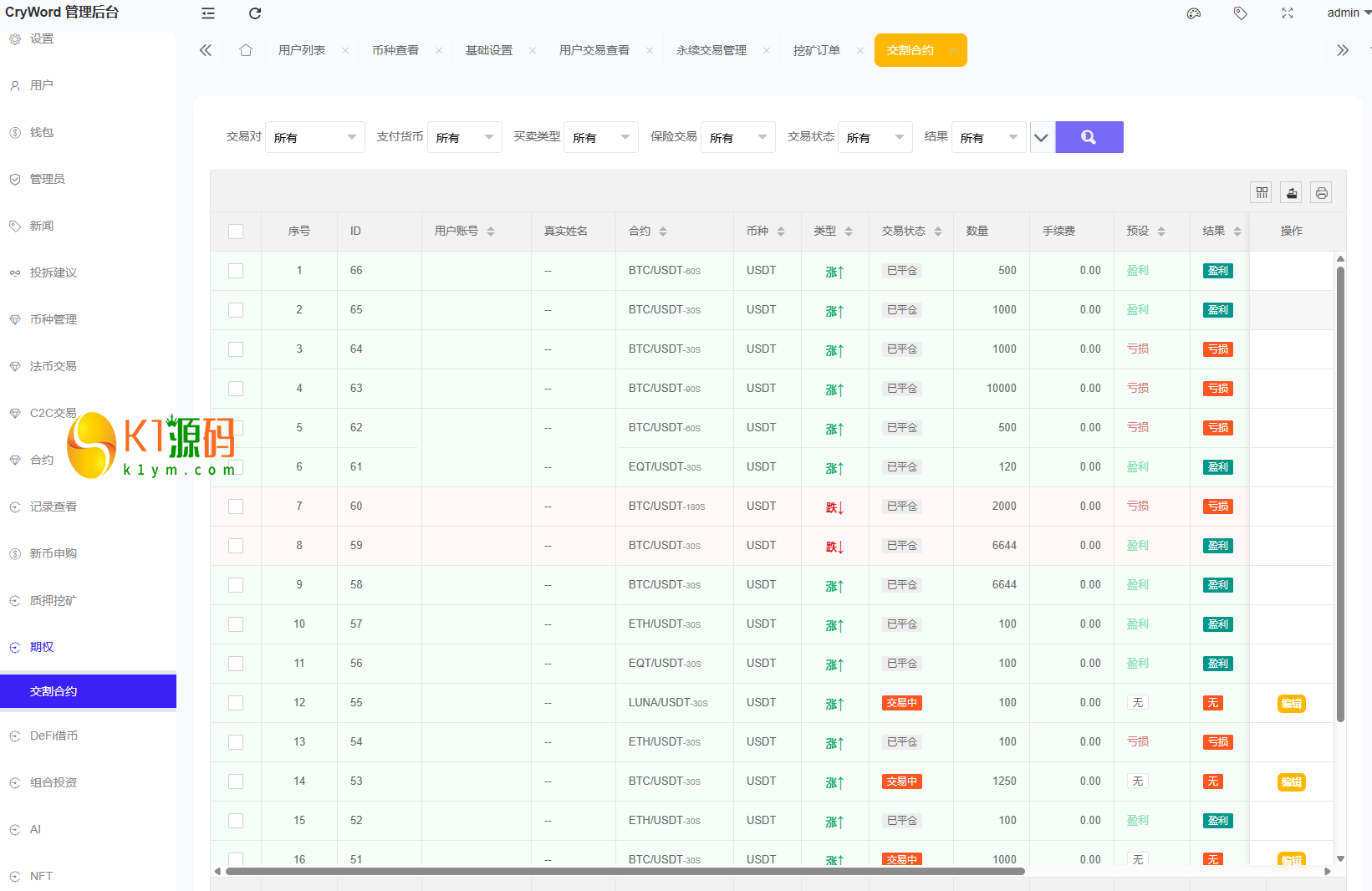Open the 交易对 dropdown
The height and width of the screenshot is (891, 1372).
click(x=314, y=137)
